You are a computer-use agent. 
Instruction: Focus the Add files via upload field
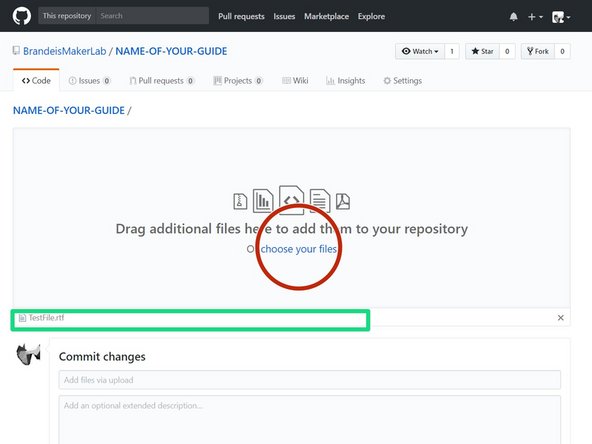(310, 380)
